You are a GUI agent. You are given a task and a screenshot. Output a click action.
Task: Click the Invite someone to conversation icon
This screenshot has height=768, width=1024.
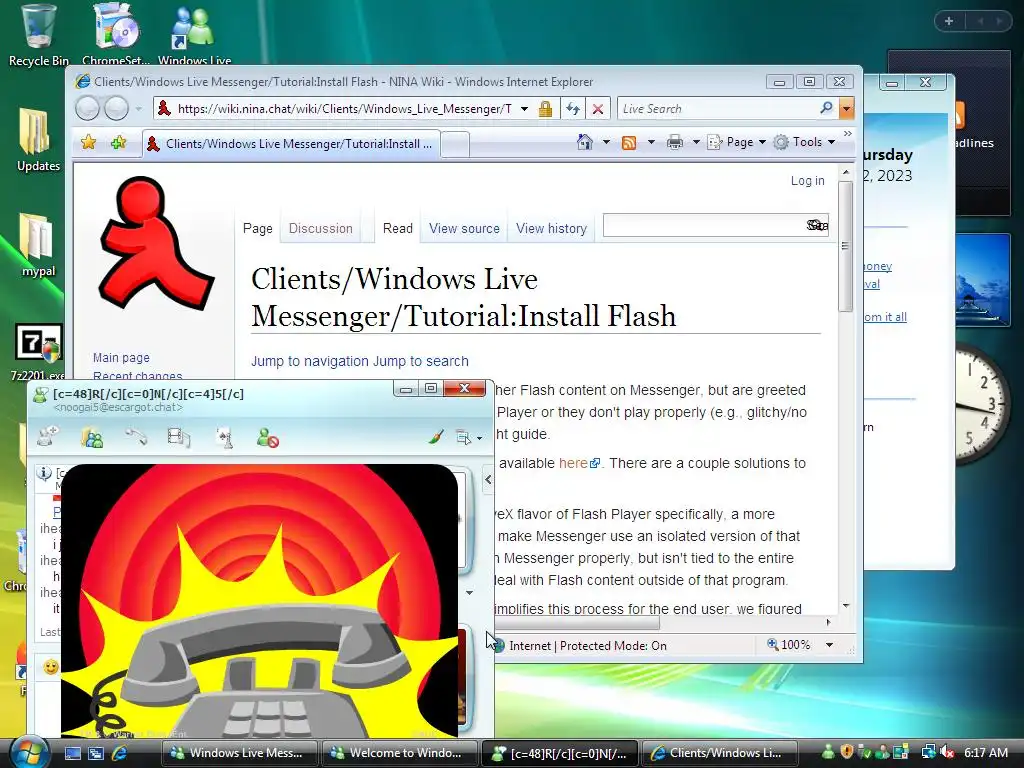point(48,437)
